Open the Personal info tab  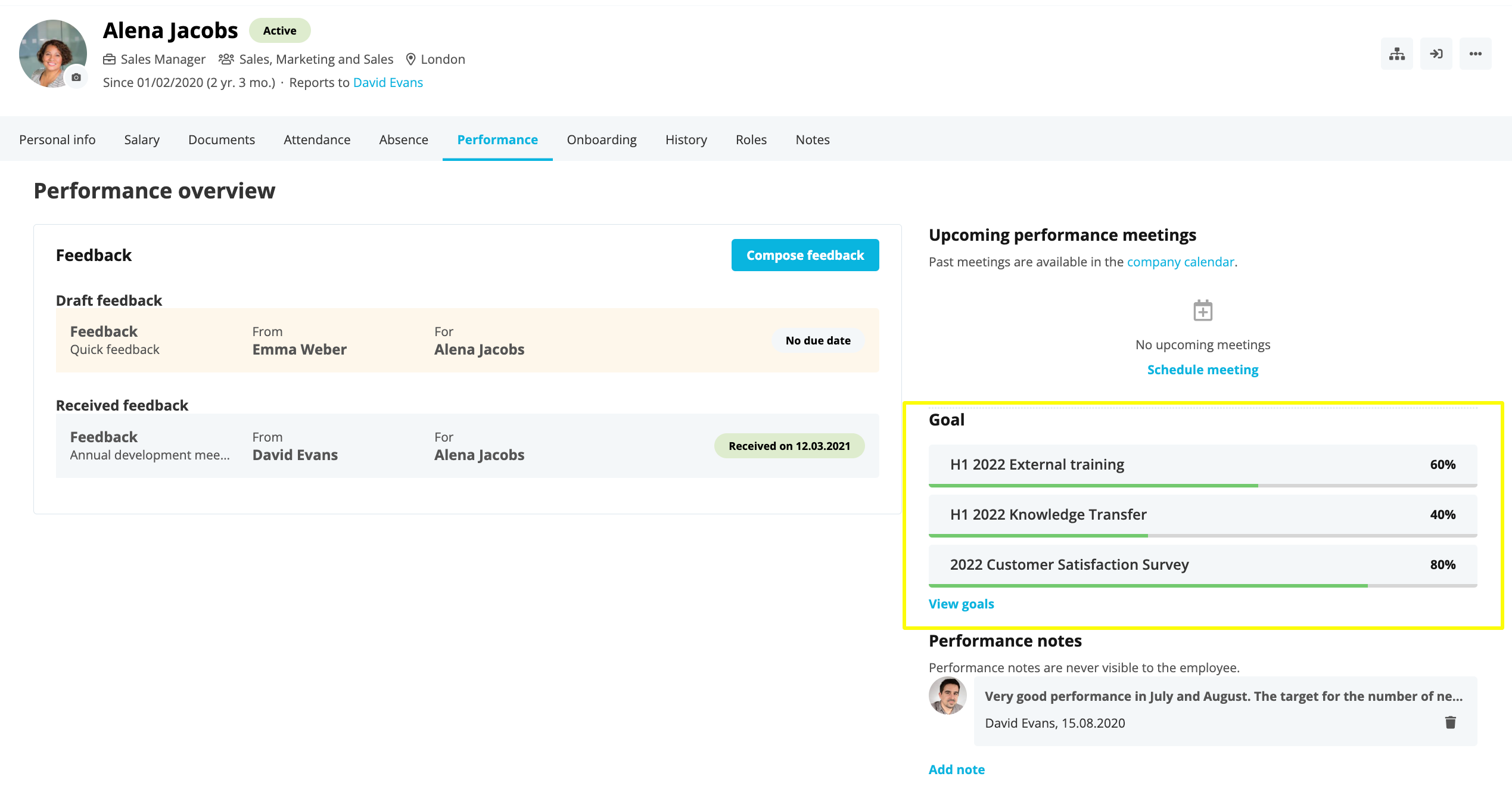(x=57, y=139)
